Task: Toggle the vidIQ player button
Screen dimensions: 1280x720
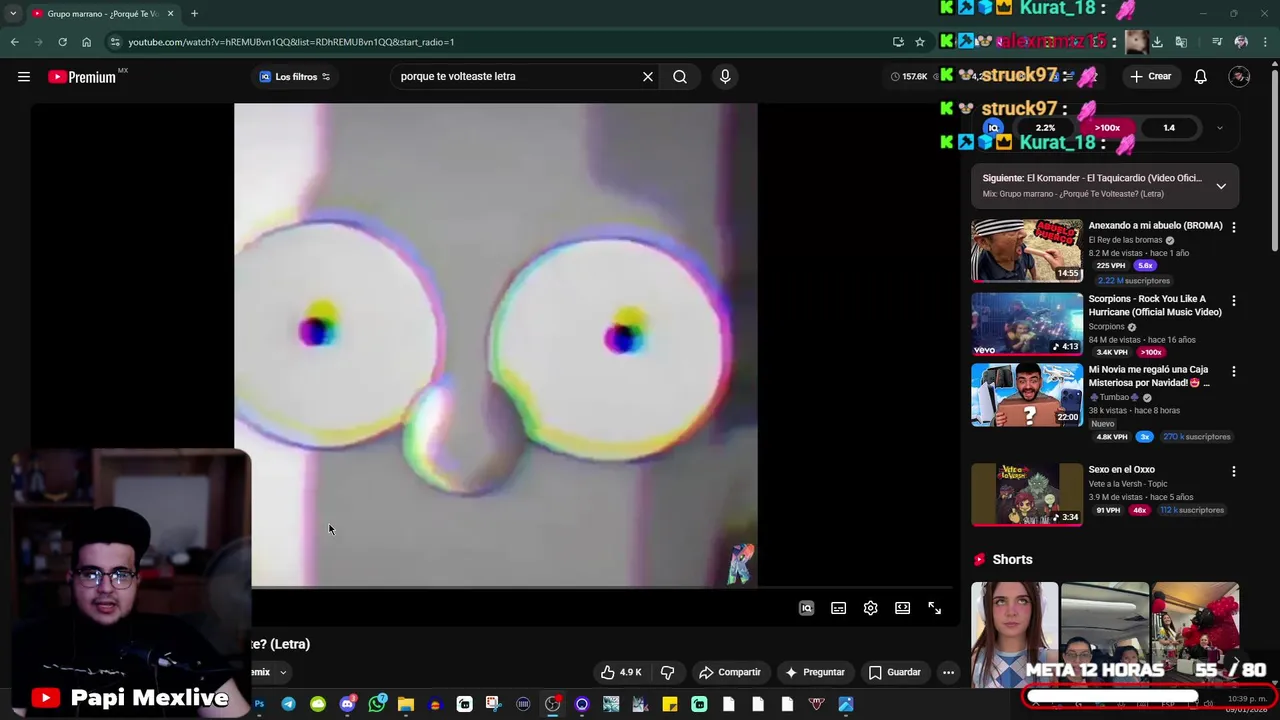Action: tap(806, 608)
